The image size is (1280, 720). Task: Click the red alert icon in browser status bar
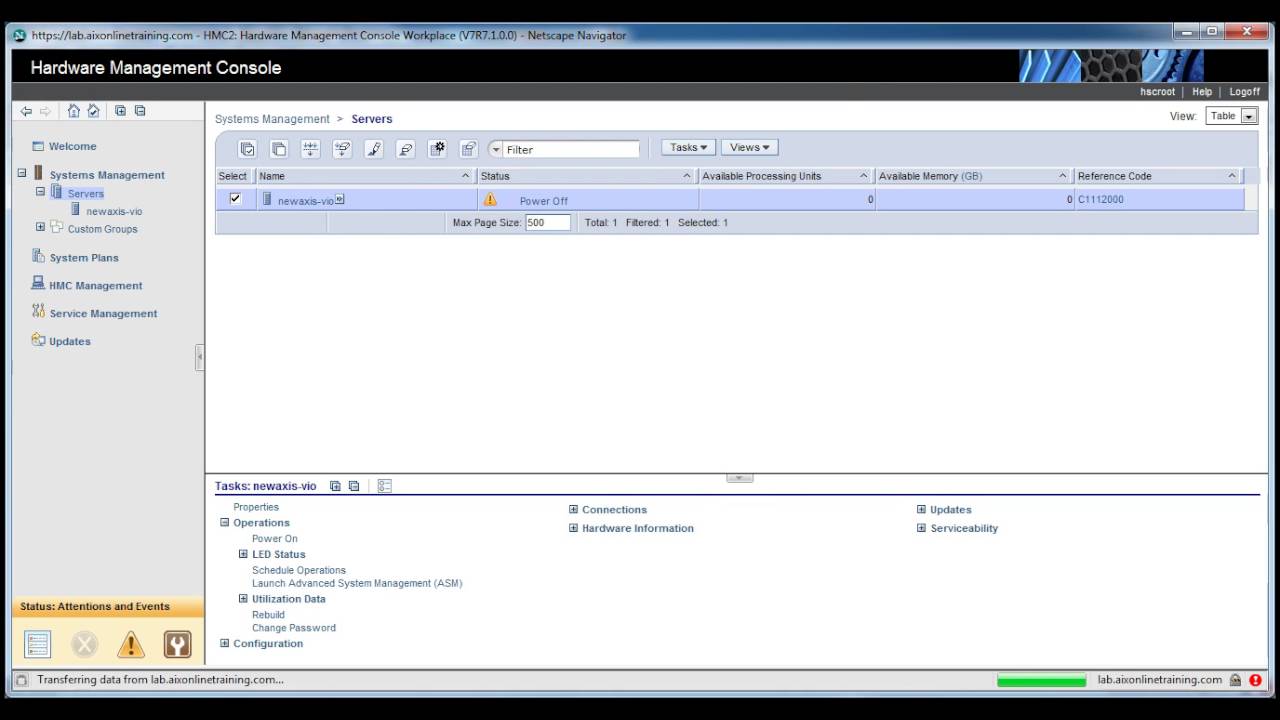point(1255,680)
